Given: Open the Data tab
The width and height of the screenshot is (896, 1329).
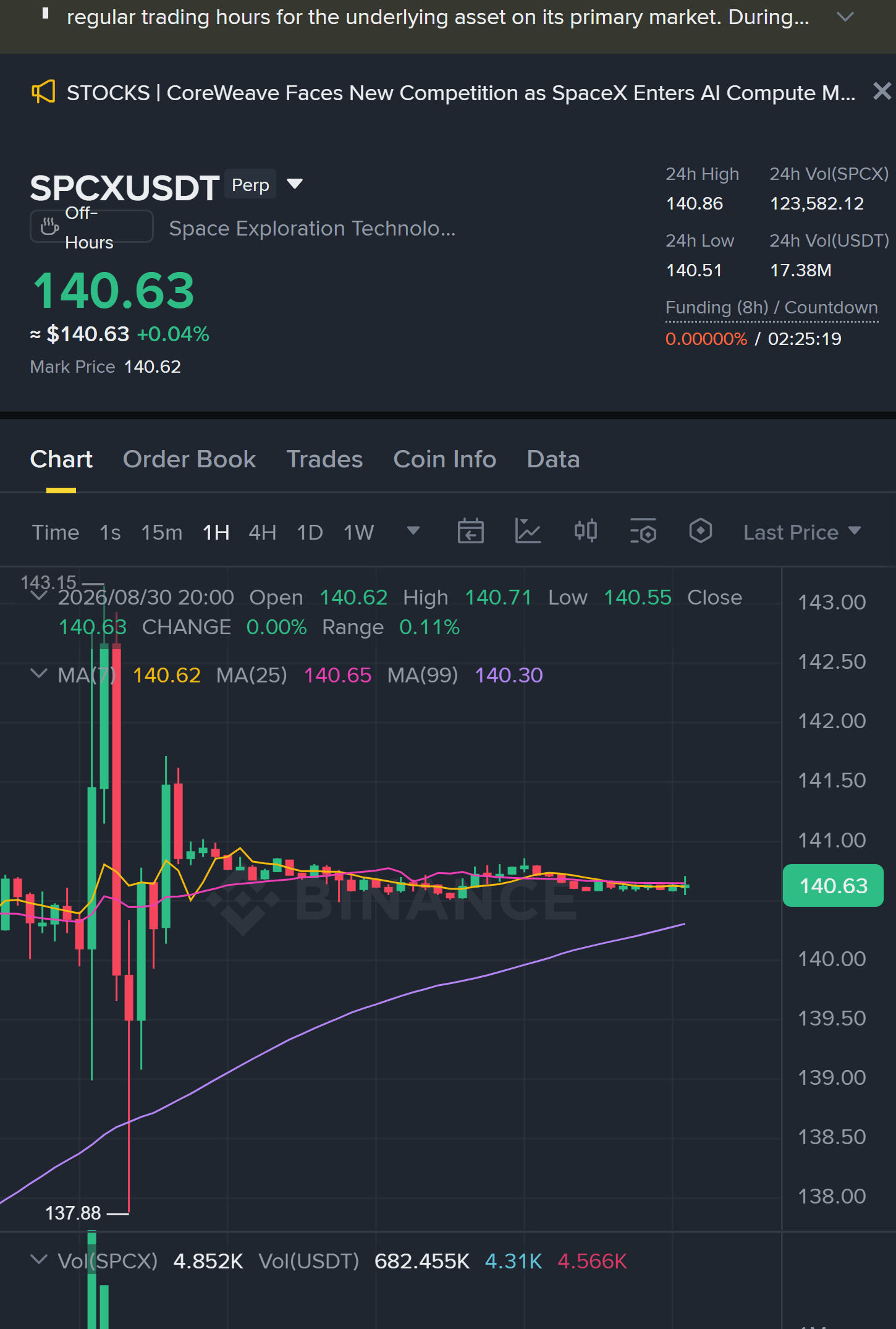Looking at the screenshot, I should point(553,459).
